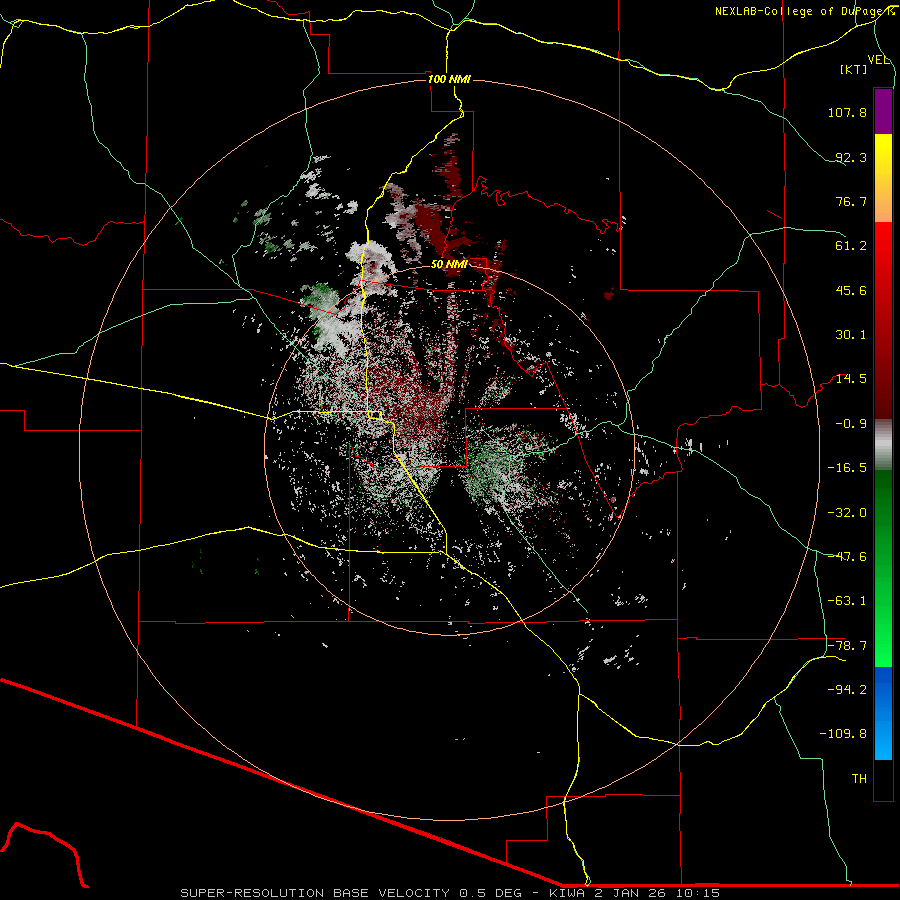The width and height of the screenshot is (900, 900).
Task: Click the -0.9 value on the velocity scale
Action: (851, 424)
